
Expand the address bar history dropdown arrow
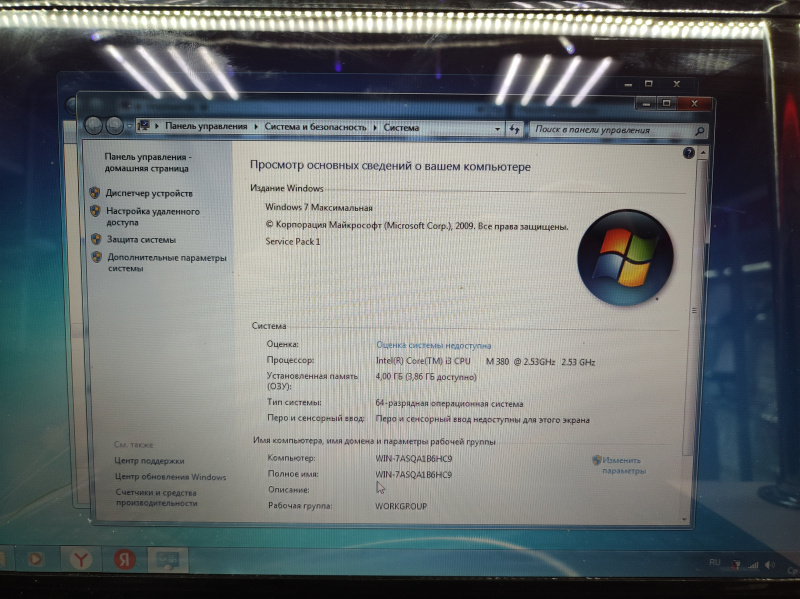click(498, 129)
